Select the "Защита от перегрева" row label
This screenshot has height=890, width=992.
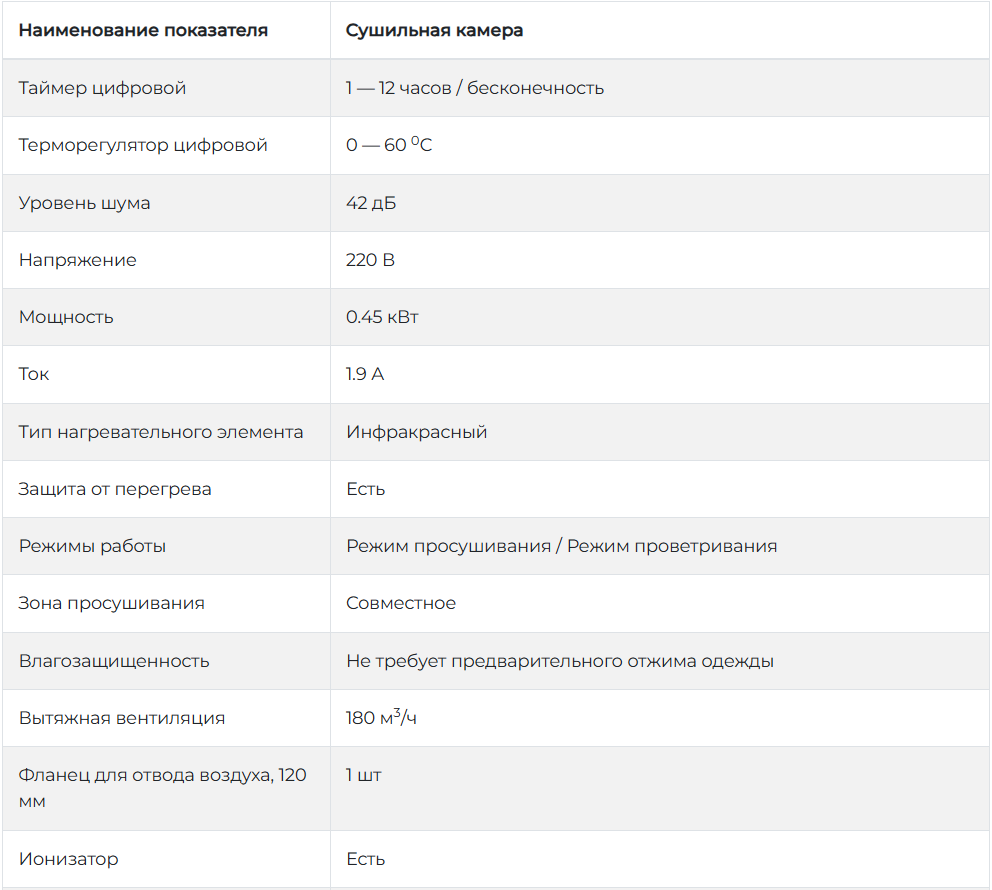pyautogui.click(x=115, y=489)
